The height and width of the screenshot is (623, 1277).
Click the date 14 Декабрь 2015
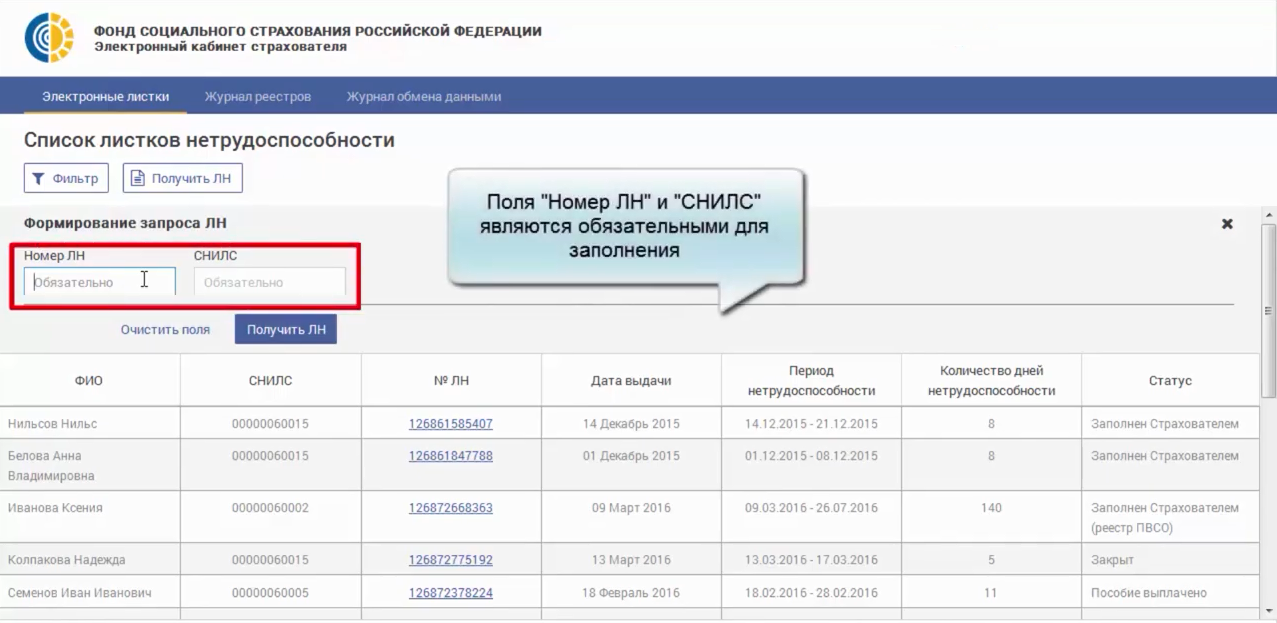point(631,424)
